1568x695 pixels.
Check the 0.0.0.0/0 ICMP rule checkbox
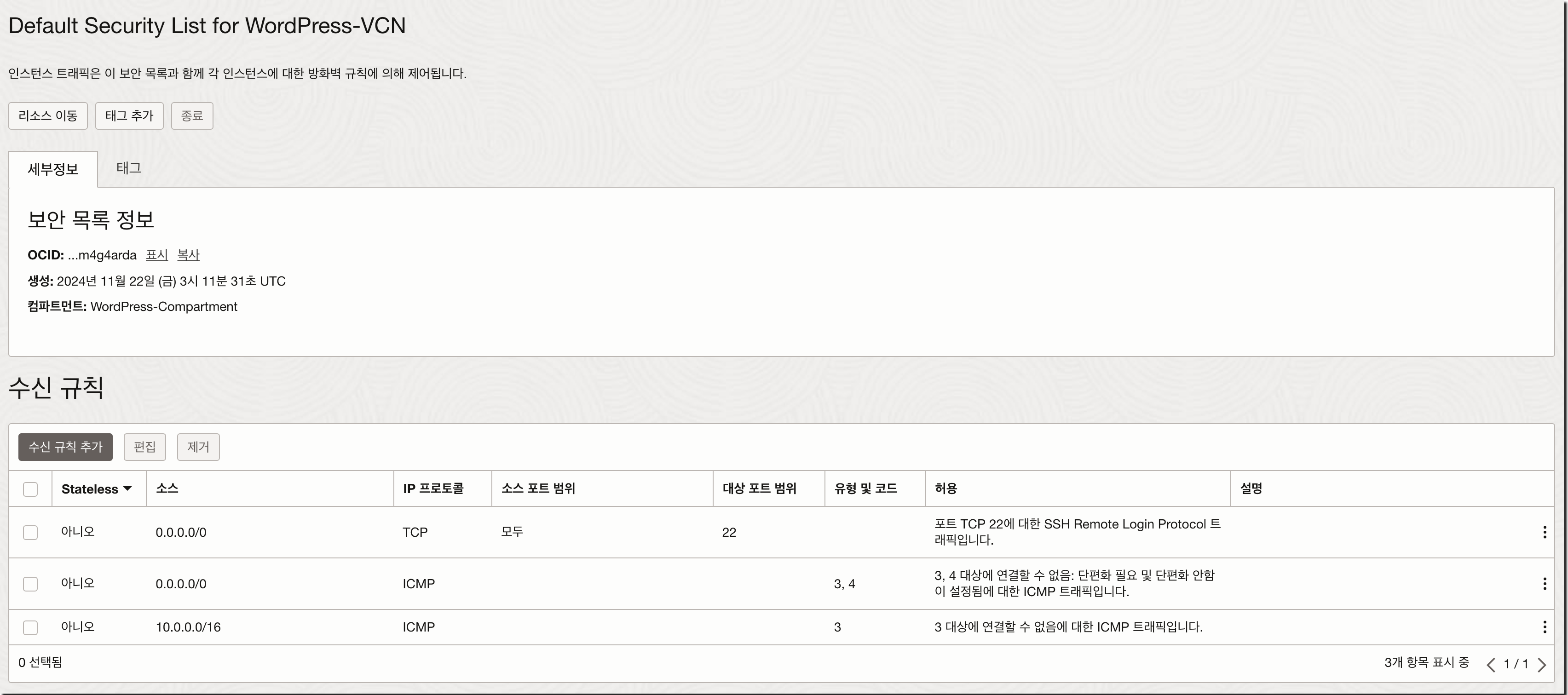pyautogui.click(x=30, y=584)
